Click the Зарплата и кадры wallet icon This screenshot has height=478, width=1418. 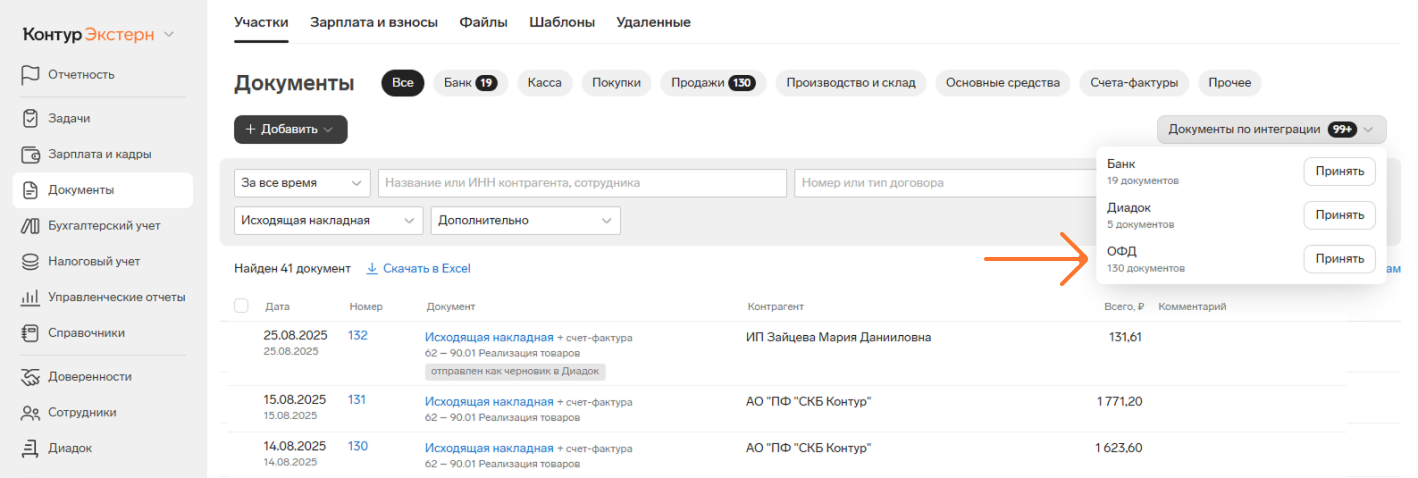click(x=30, y=154)
